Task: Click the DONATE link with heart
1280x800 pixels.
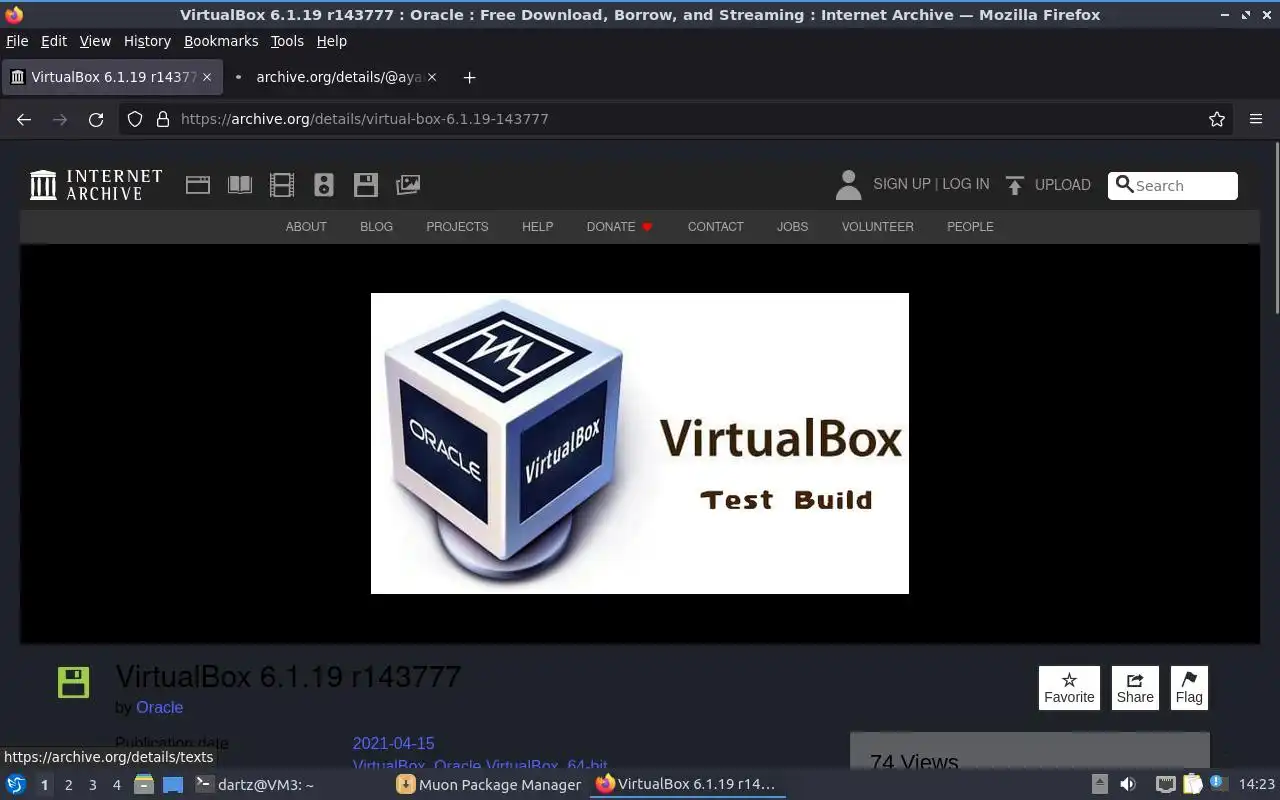Action: click(x=620, y=227)
